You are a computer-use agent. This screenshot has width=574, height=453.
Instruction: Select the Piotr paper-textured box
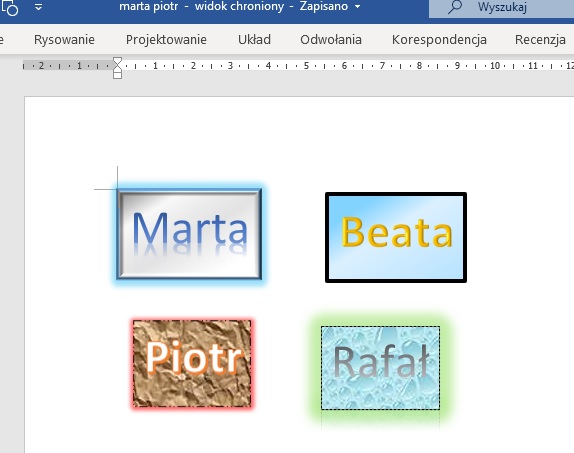pyautogui.click(x=192, y=363)
